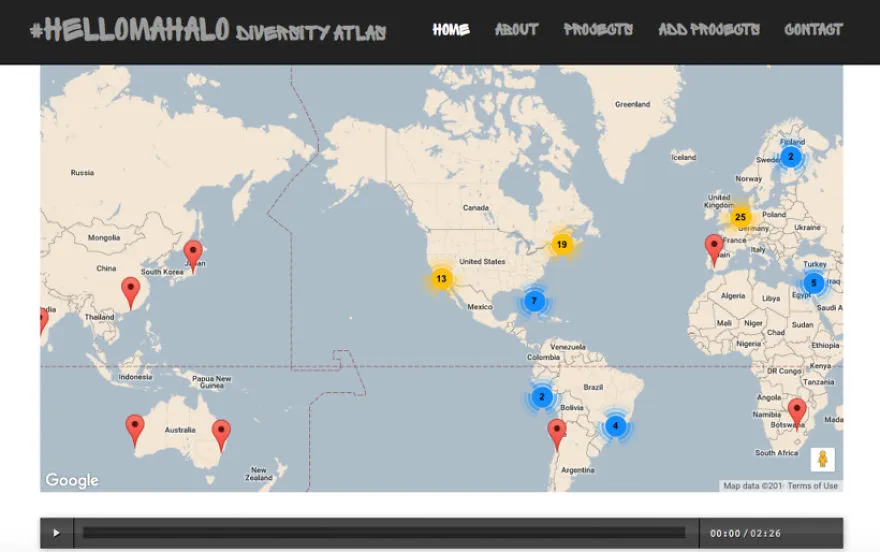Select the red pin near Spain
Image resolution: width=880 pixels, height=552 pixels.
(x=714, y=250)
